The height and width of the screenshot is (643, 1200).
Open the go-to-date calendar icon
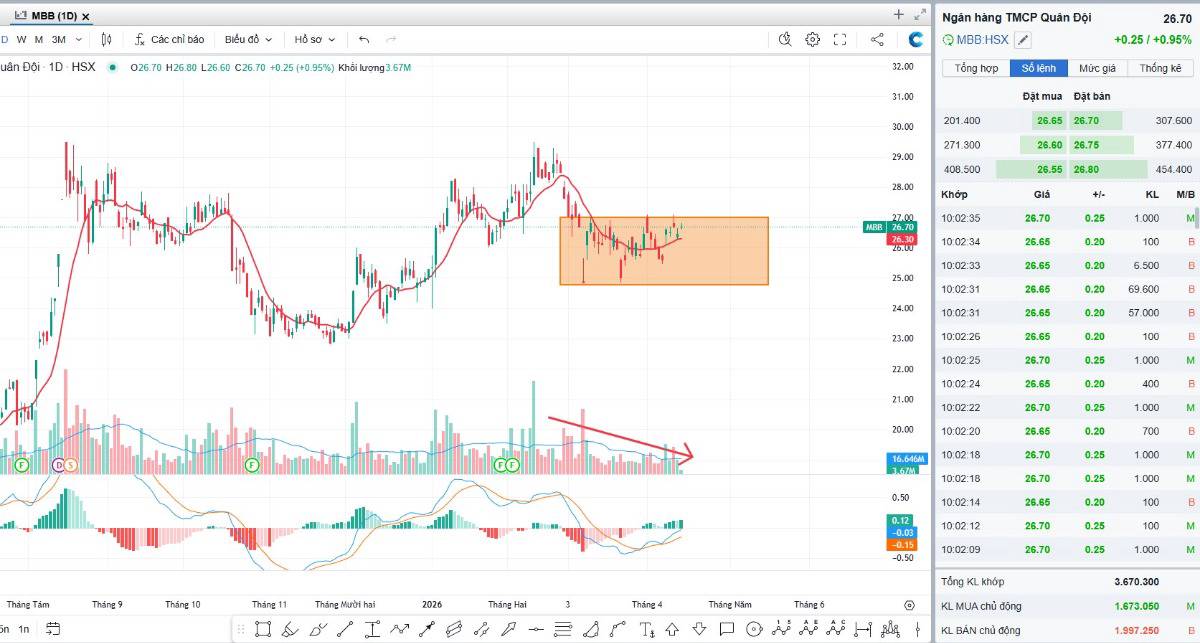[x=54, y=628]
